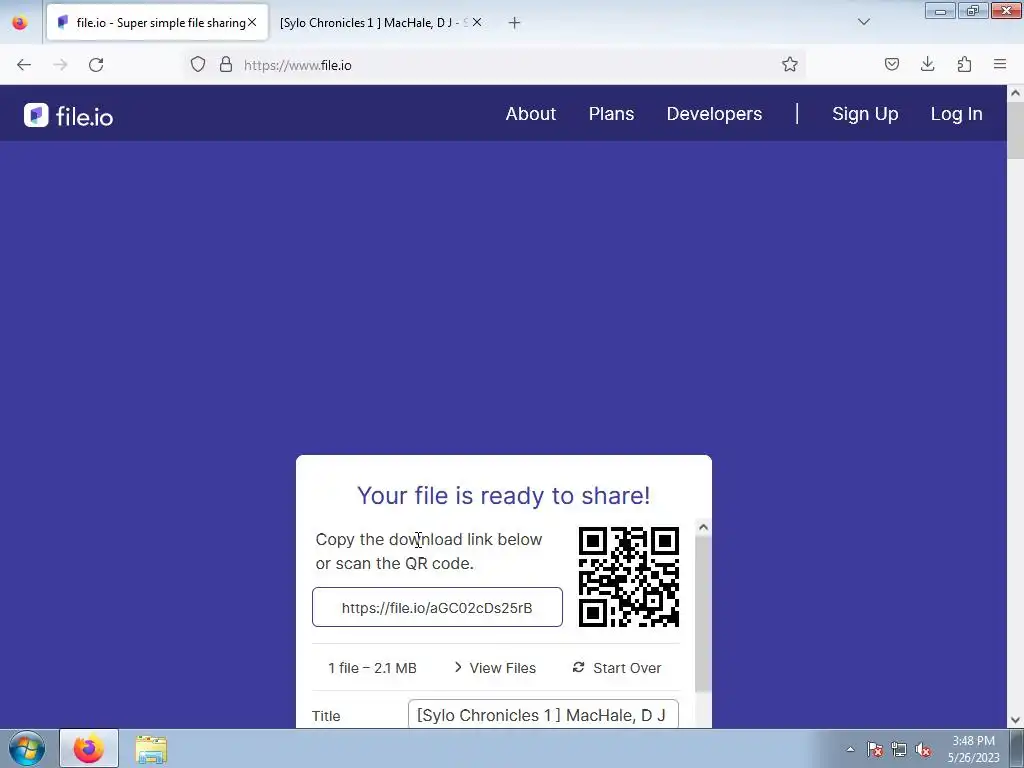Click the page scrollbar down arrow

point(1016,720)
